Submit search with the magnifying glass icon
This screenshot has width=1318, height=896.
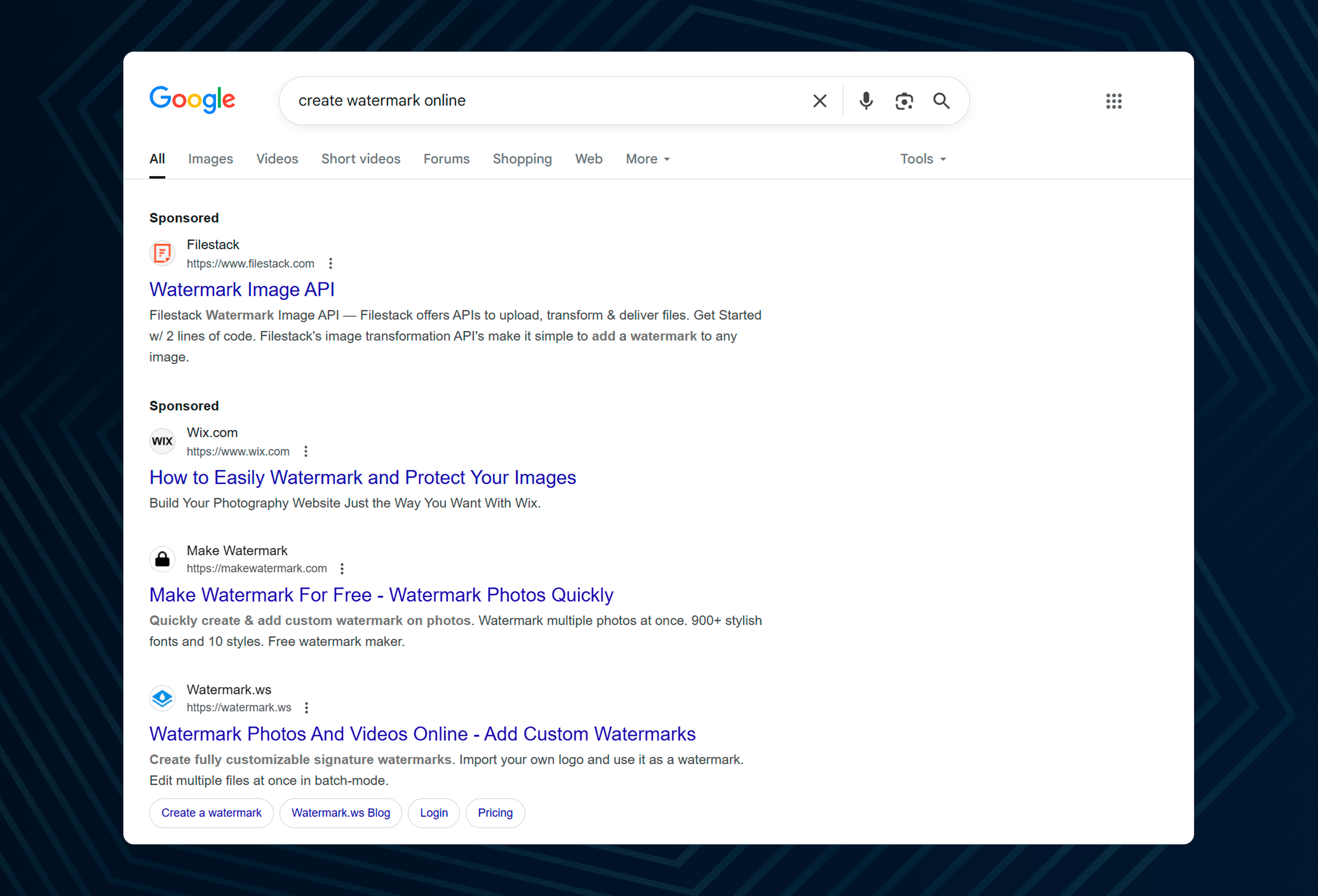[x=942, y=101]
